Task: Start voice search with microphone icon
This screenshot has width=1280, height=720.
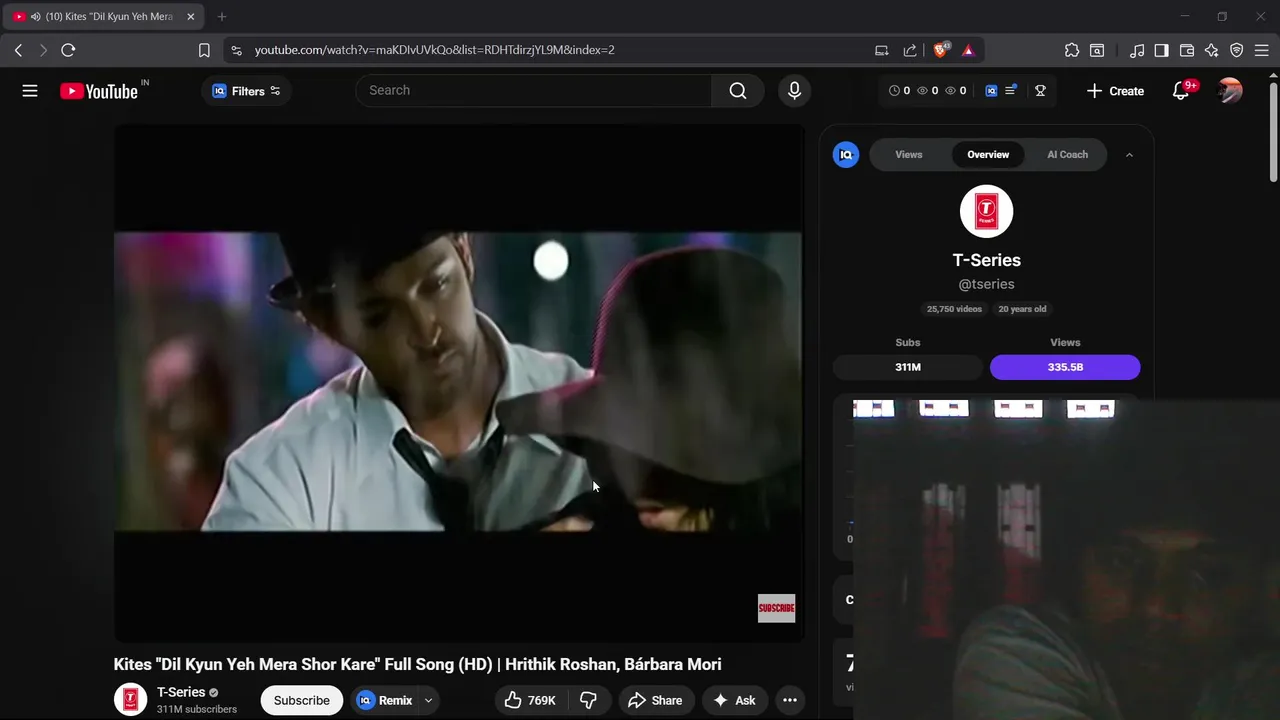Action: (x=794, y=90)
